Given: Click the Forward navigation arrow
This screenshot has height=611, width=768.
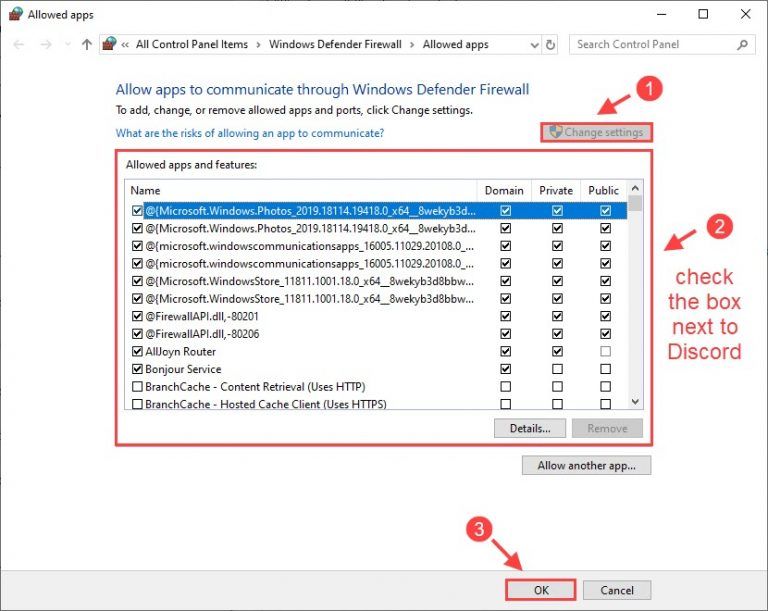Looking at the screenshot, I should [45, 45].
